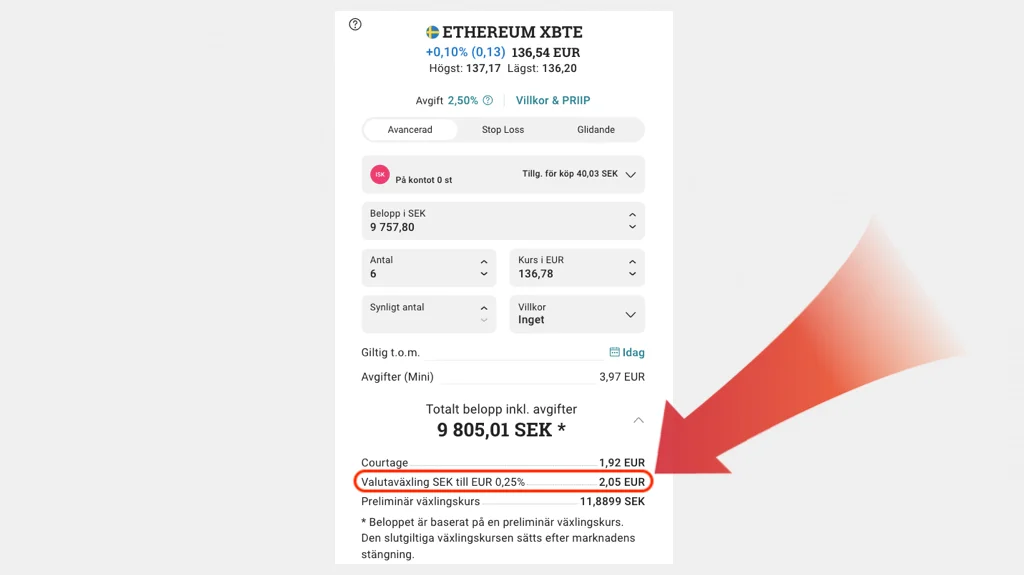Increase the Kurs i EUR price
The width and height of the screenshot is (1024, 575).
(632, 261)
